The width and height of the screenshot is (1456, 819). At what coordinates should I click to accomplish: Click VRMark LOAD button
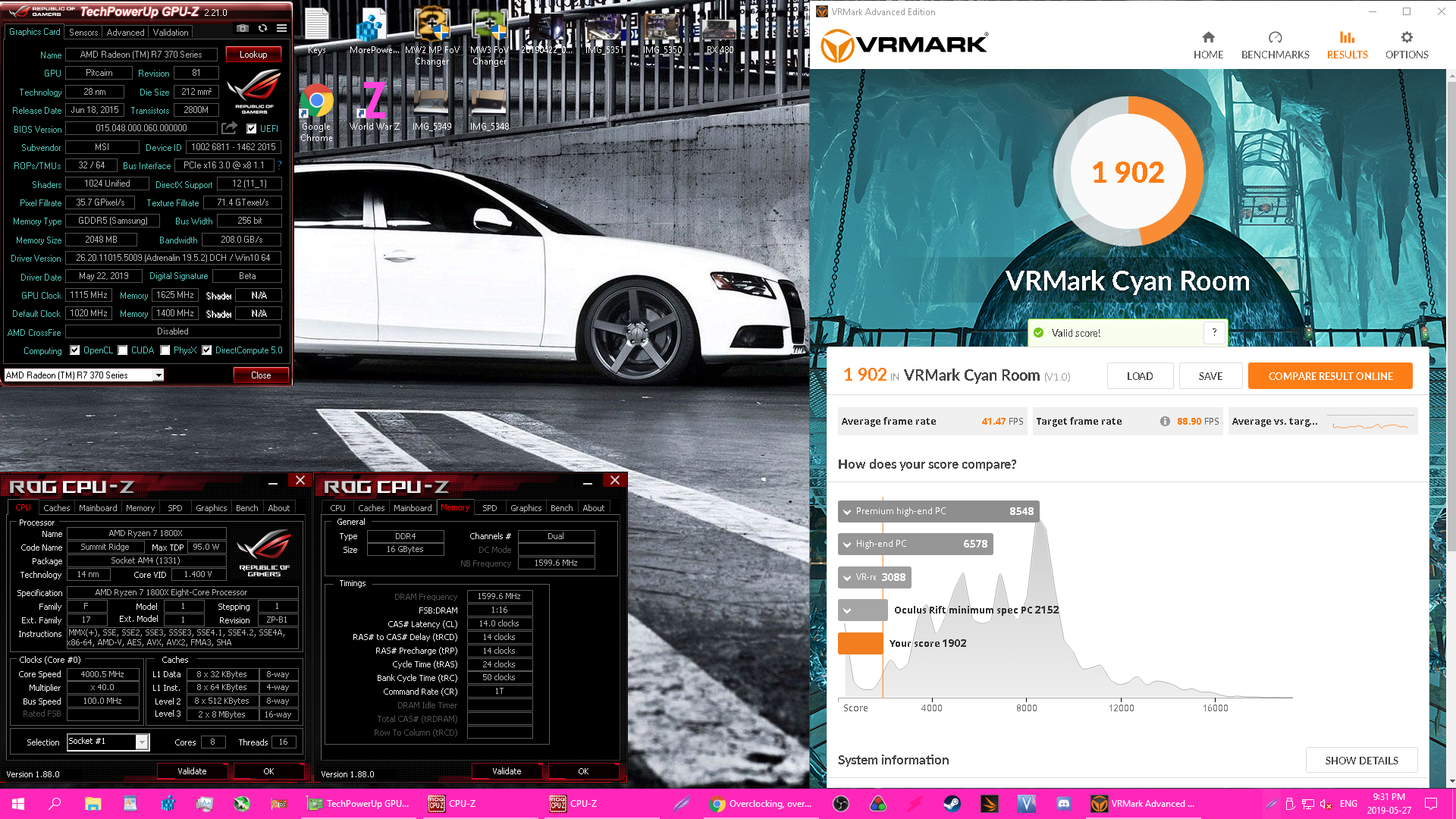[1140, 376]
